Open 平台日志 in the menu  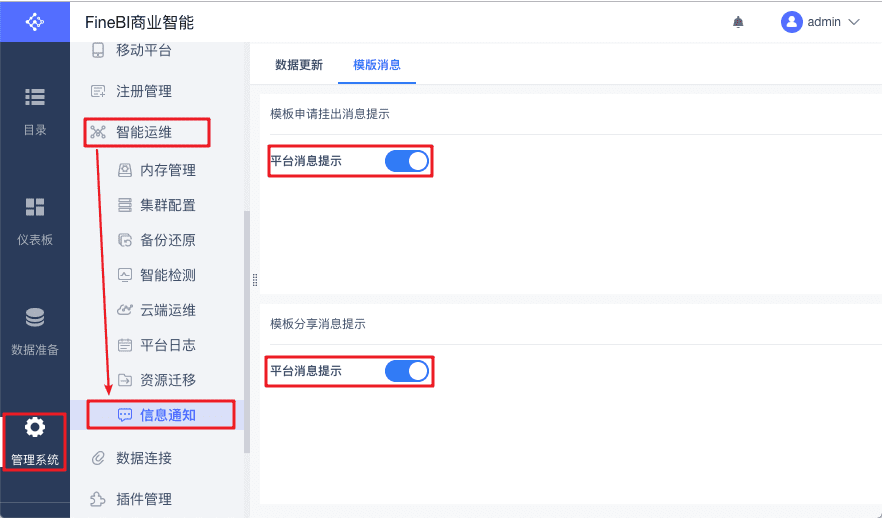[167, 345]
